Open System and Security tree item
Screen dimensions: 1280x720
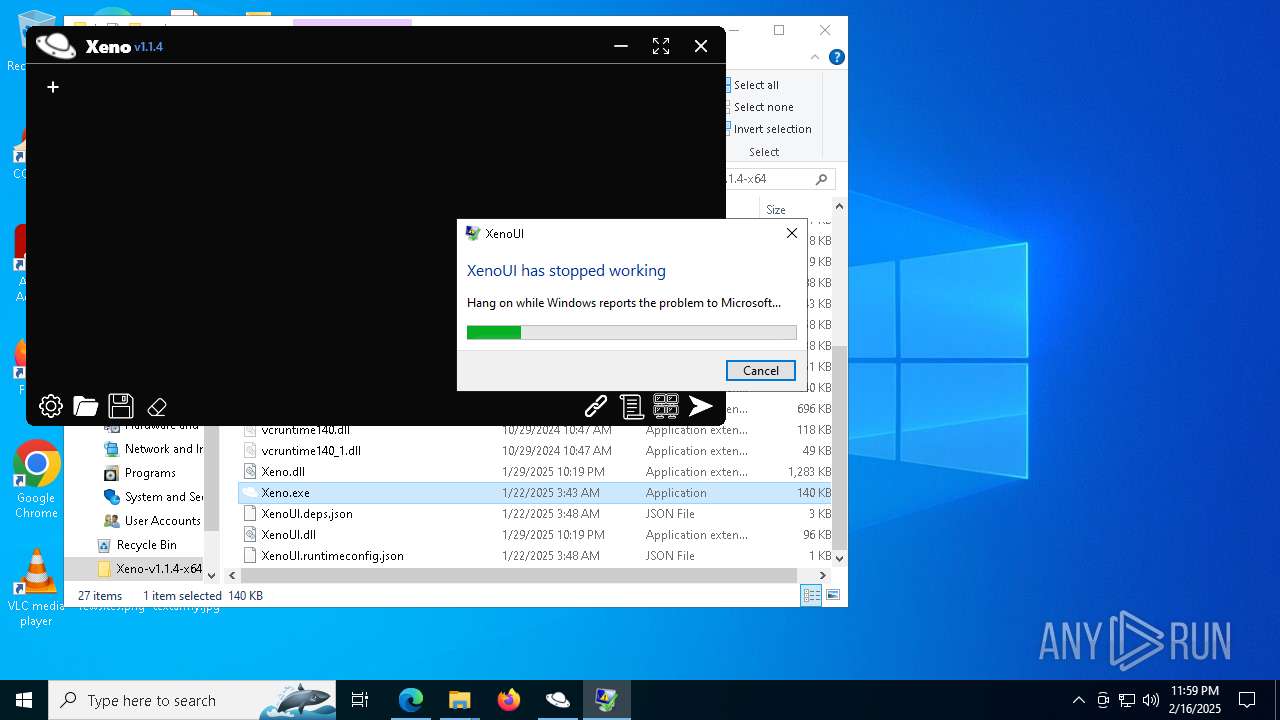153,497
